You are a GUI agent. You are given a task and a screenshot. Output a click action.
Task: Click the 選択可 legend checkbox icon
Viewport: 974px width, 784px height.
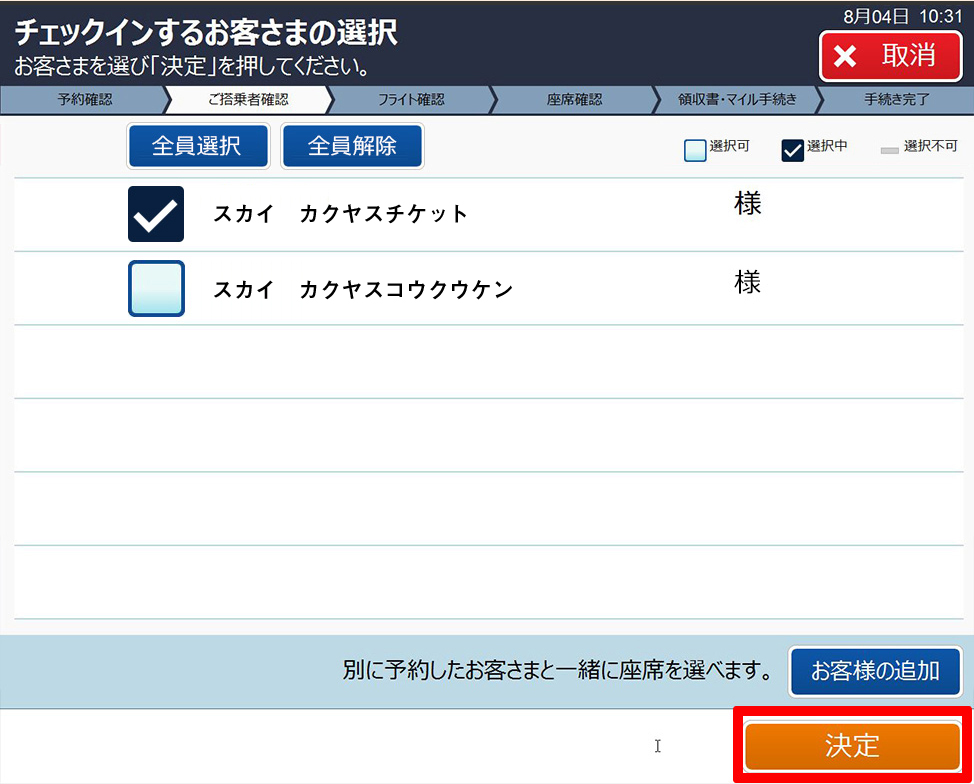[695, 151]
